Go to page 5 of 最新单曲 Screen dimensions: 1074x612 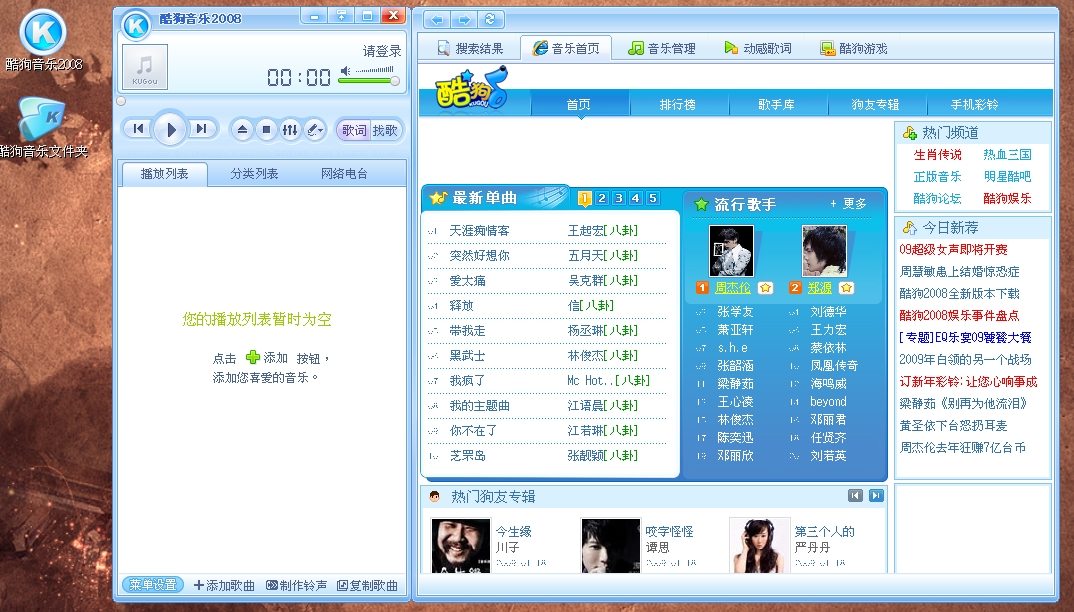653,198
